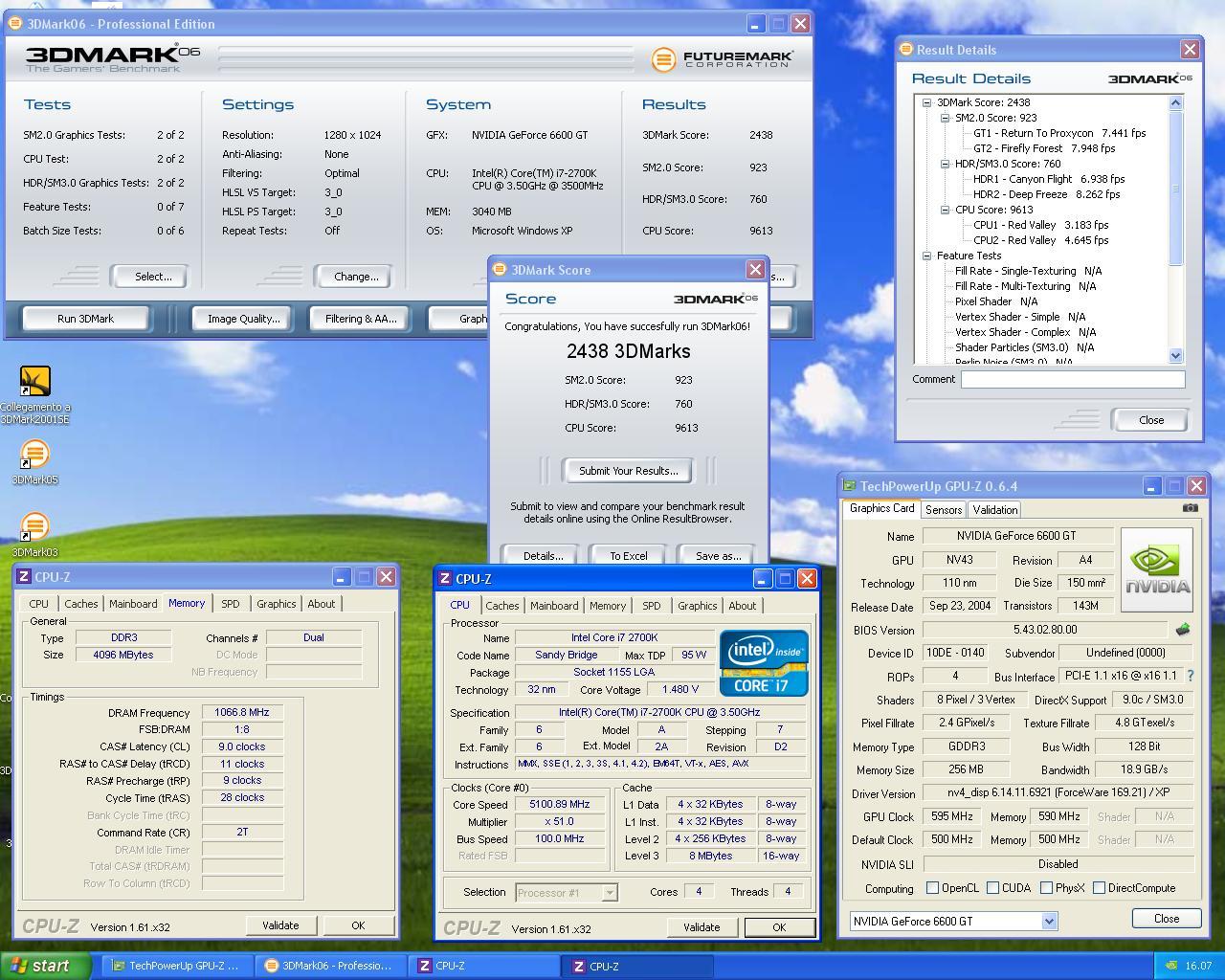1225x980 pixels.
Task: Switch to the second CPU-Z taskbar item
Action: [638, 966]
